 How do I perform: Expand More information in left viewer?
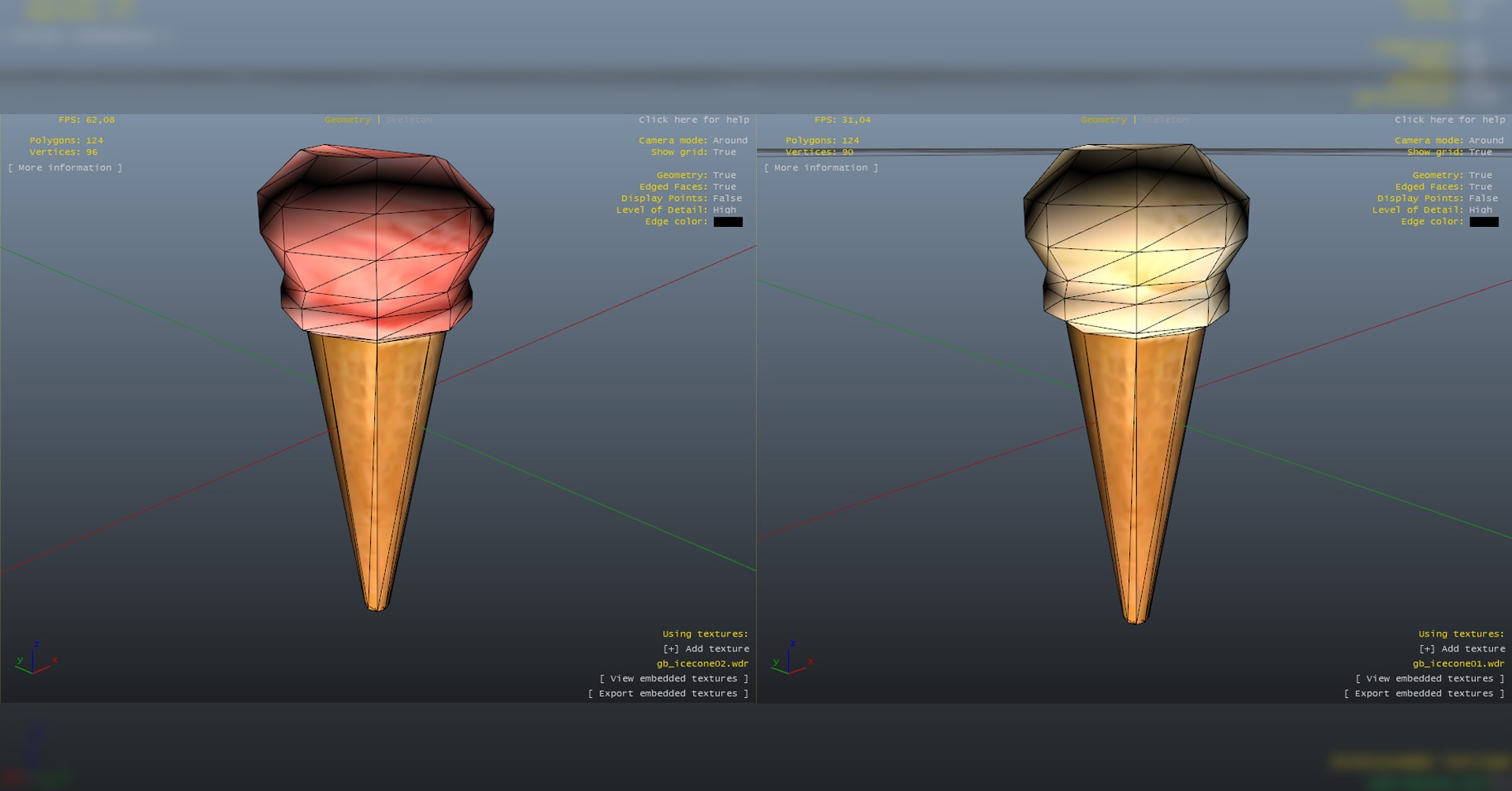[x=65, y=168]
